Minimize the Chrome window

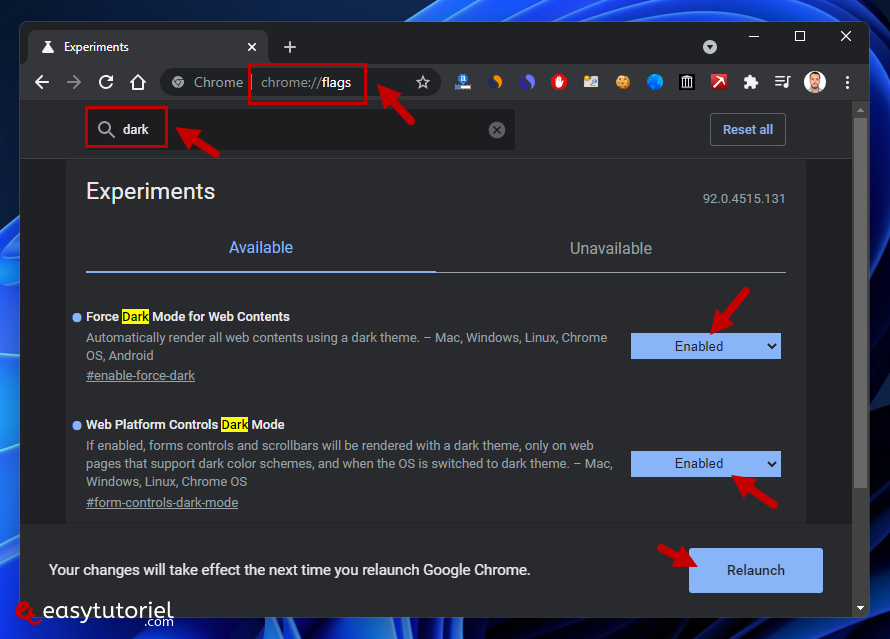tap(754, 36)
